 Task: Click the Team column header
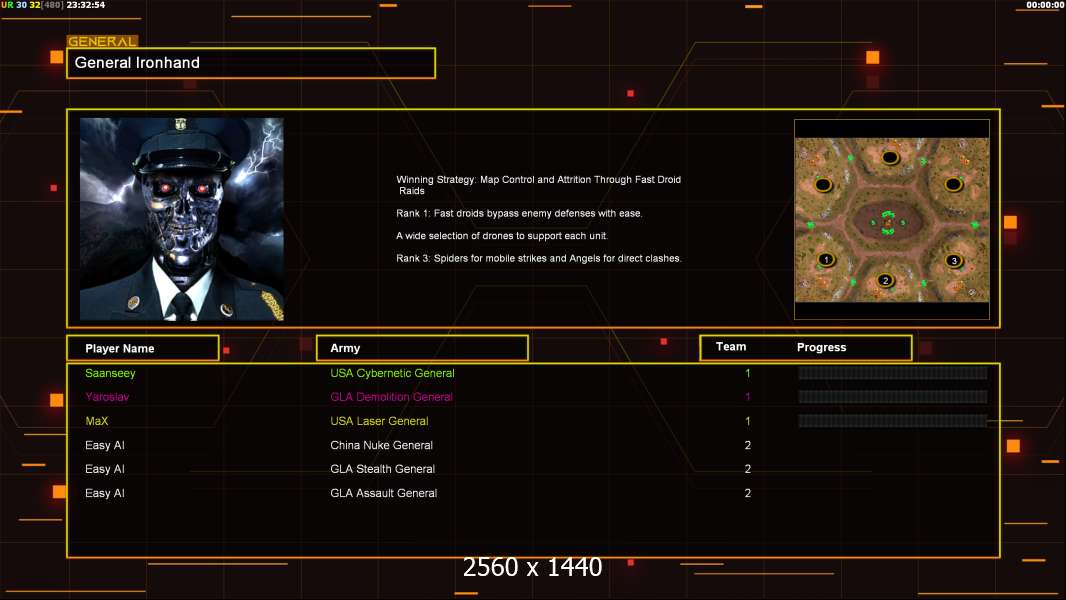[731, 347]
